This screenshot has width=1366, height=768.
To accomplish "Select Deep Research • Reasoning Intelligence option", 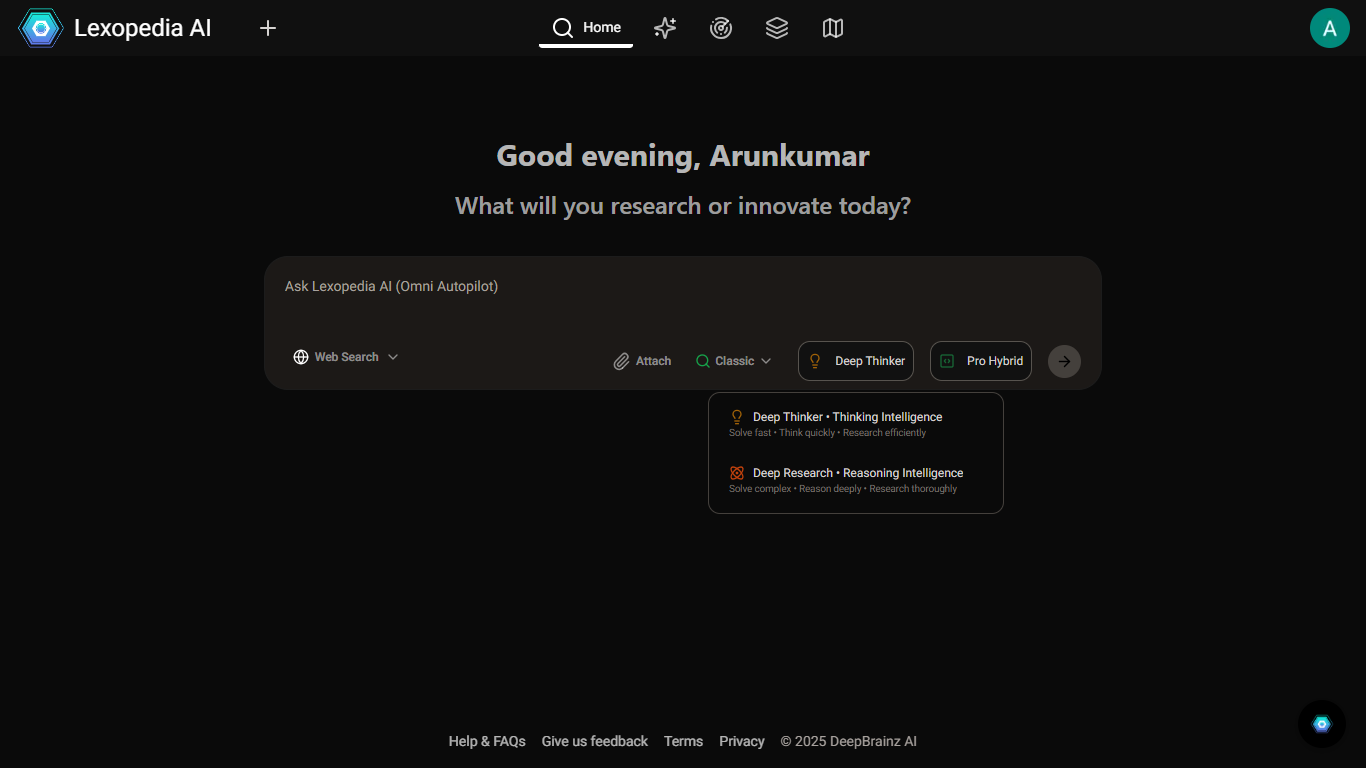I will point(855,480).
